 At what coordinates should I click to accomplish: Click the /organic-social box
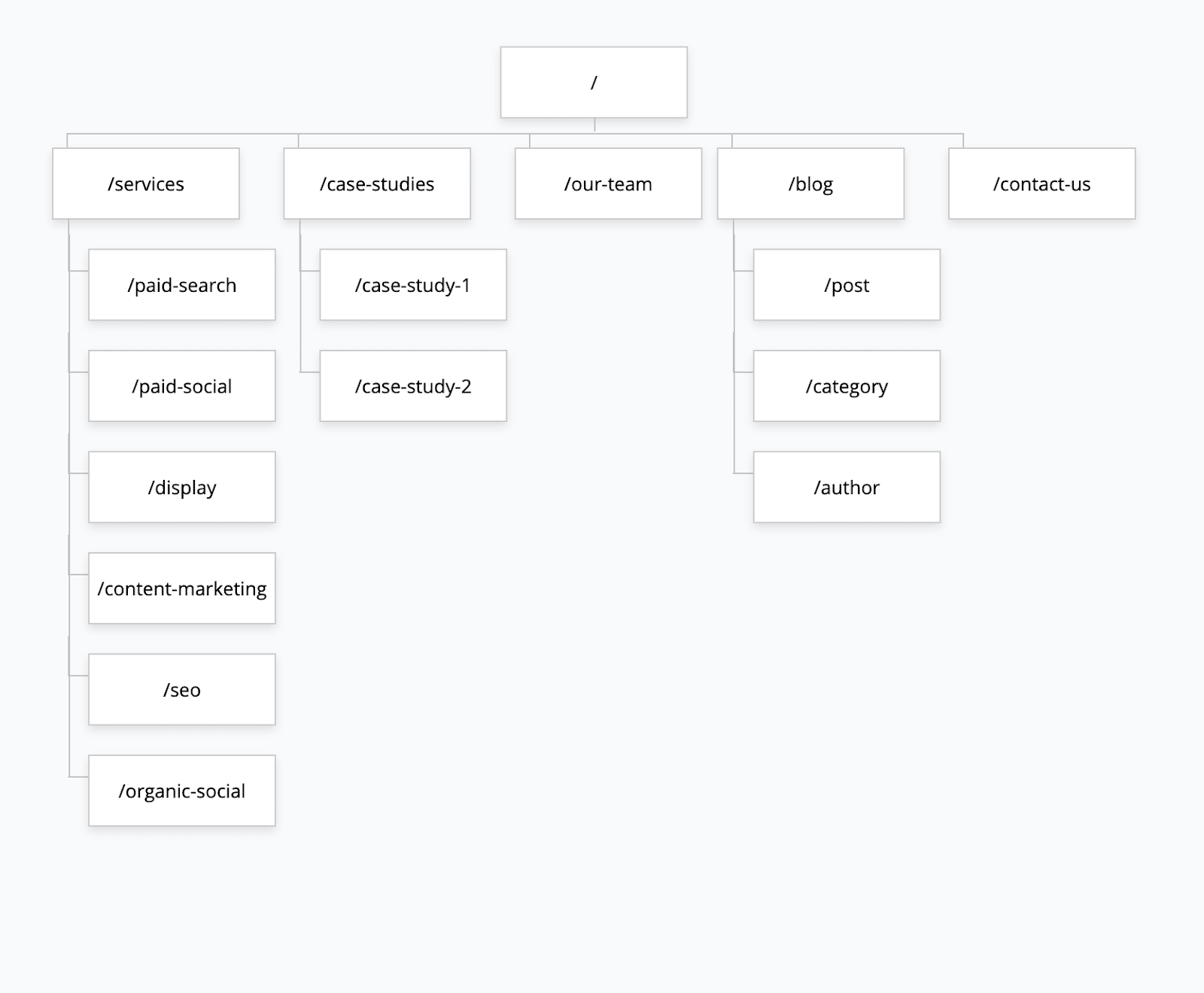tap(182, 791)
